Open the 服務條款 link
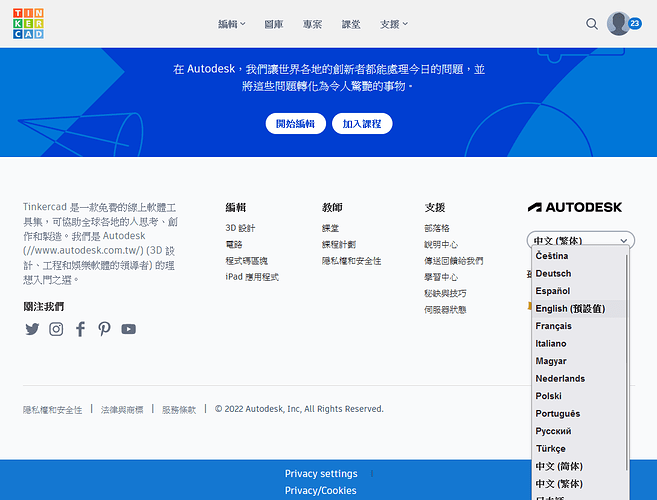 coord(179,409)
